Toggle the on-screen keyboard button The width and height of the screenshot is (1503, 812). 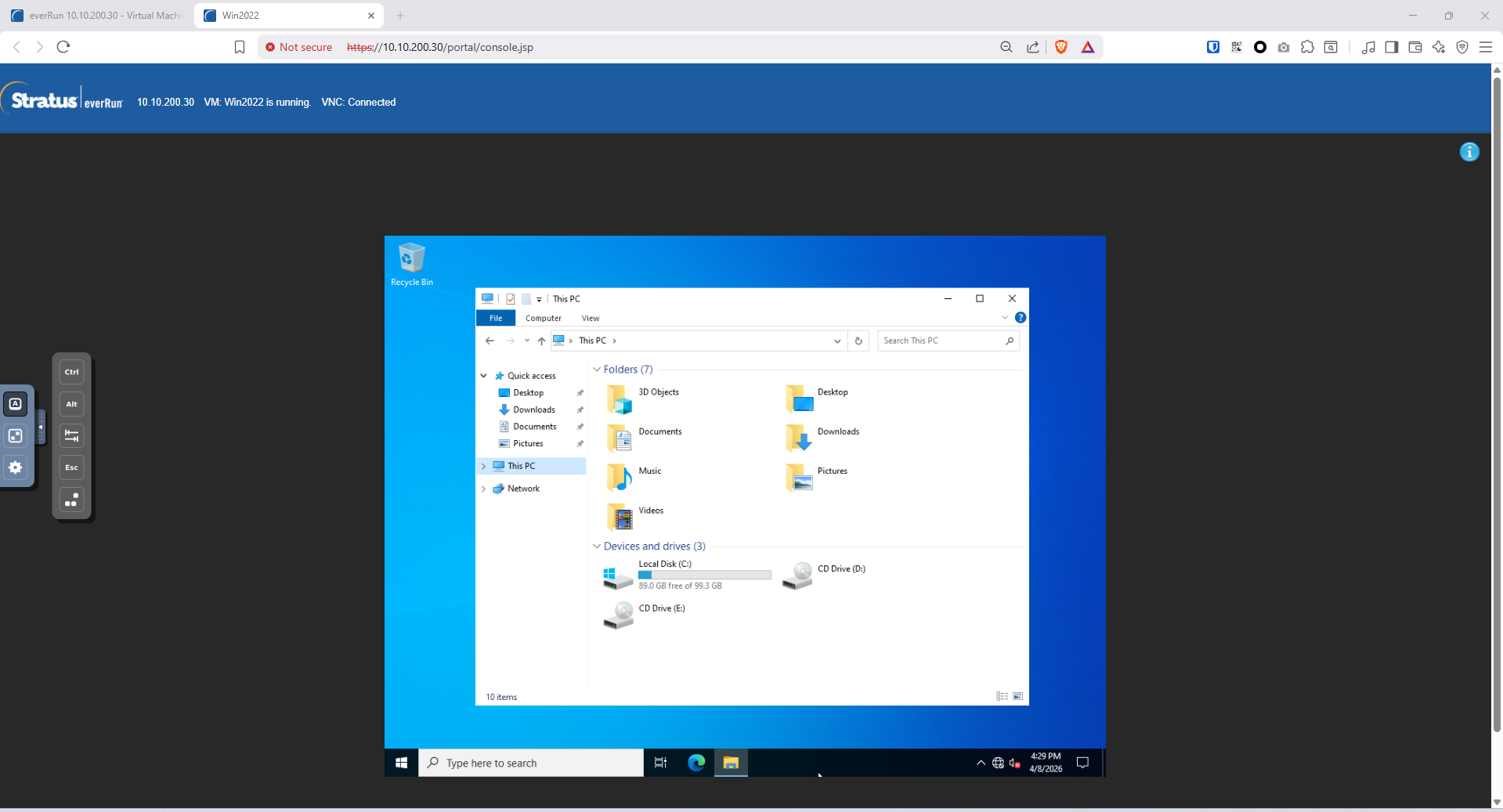click(16, 404)
